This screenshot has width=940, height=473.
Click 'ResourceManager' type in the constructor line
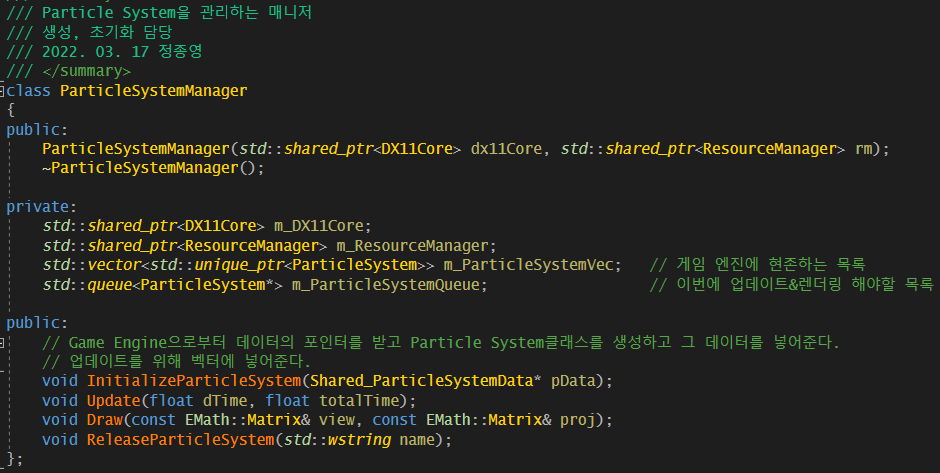coord(769,149)
